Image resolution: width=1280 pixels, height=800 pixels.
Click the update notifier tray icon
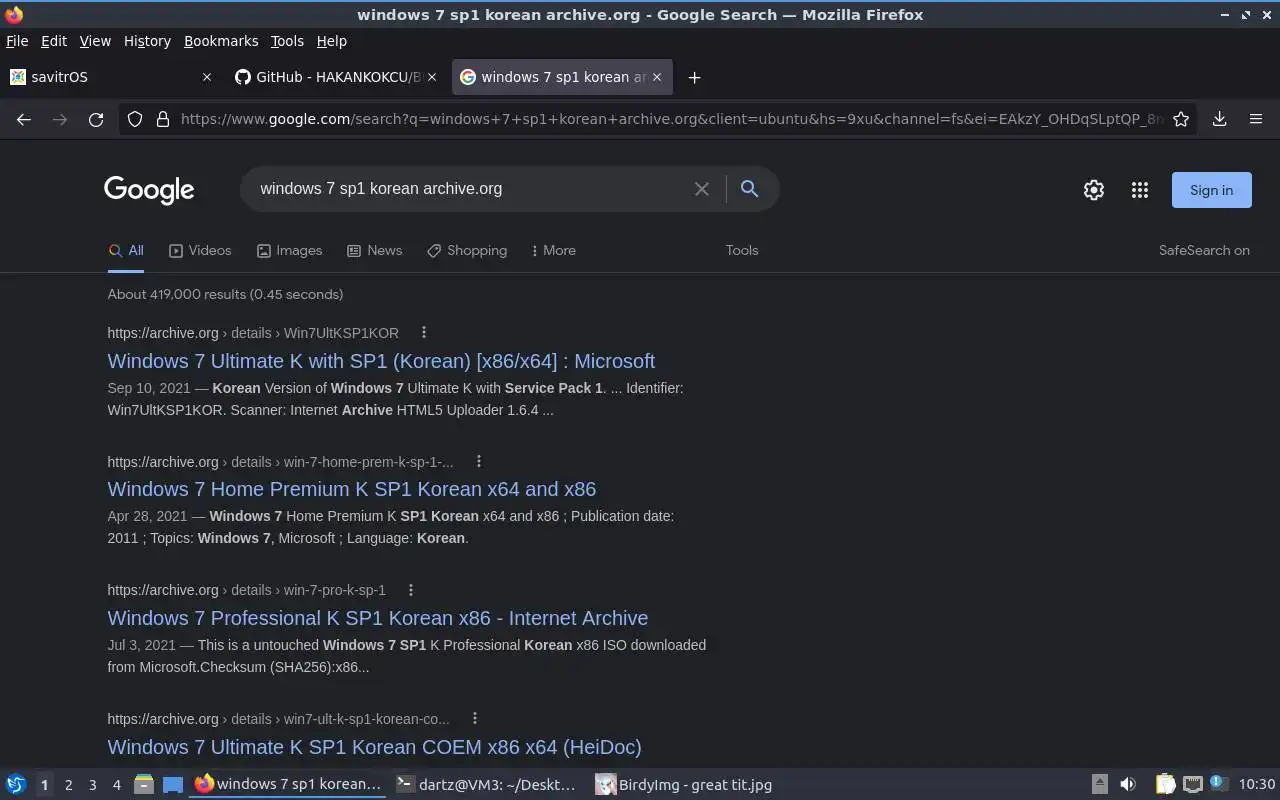point(1218,783)
